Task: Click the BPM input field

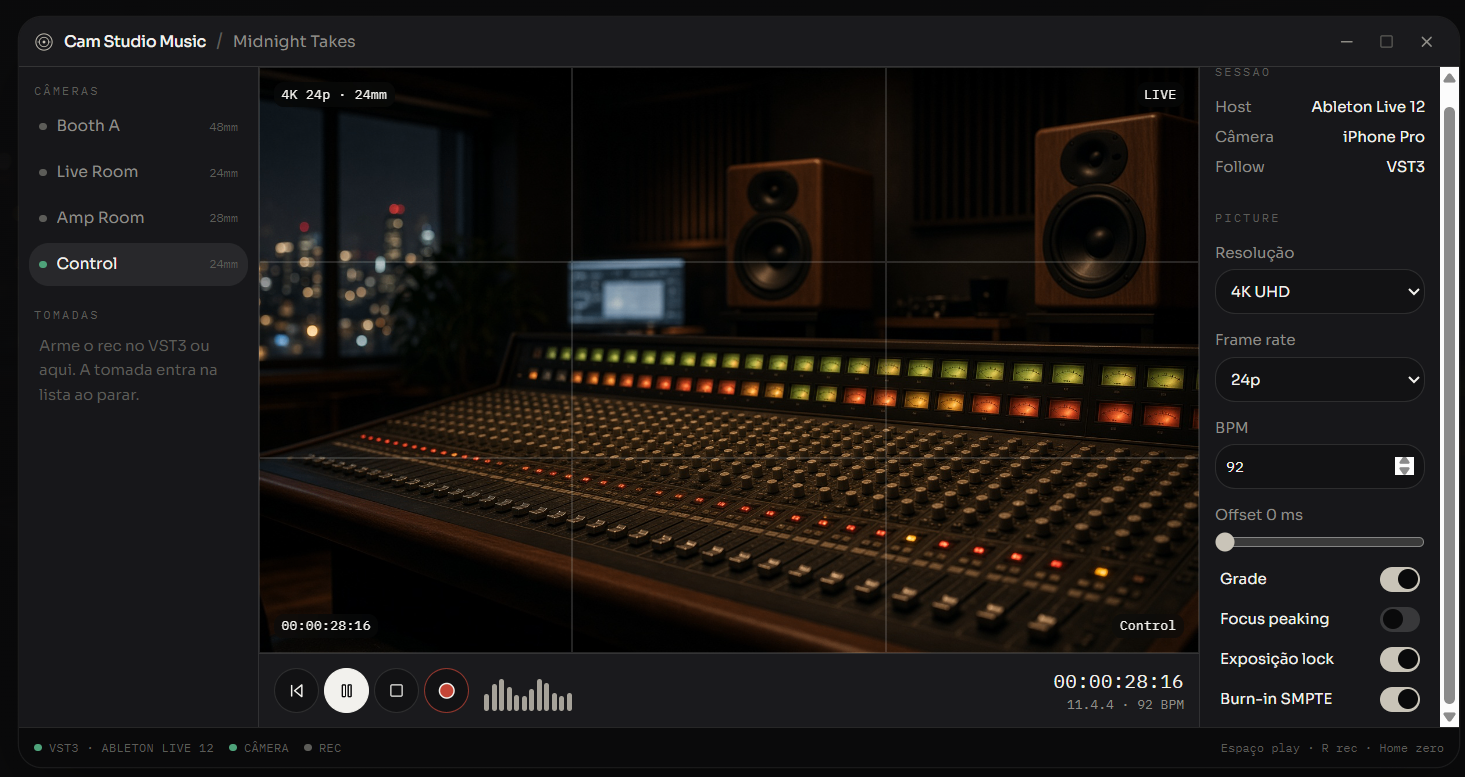Action: 1320,467
